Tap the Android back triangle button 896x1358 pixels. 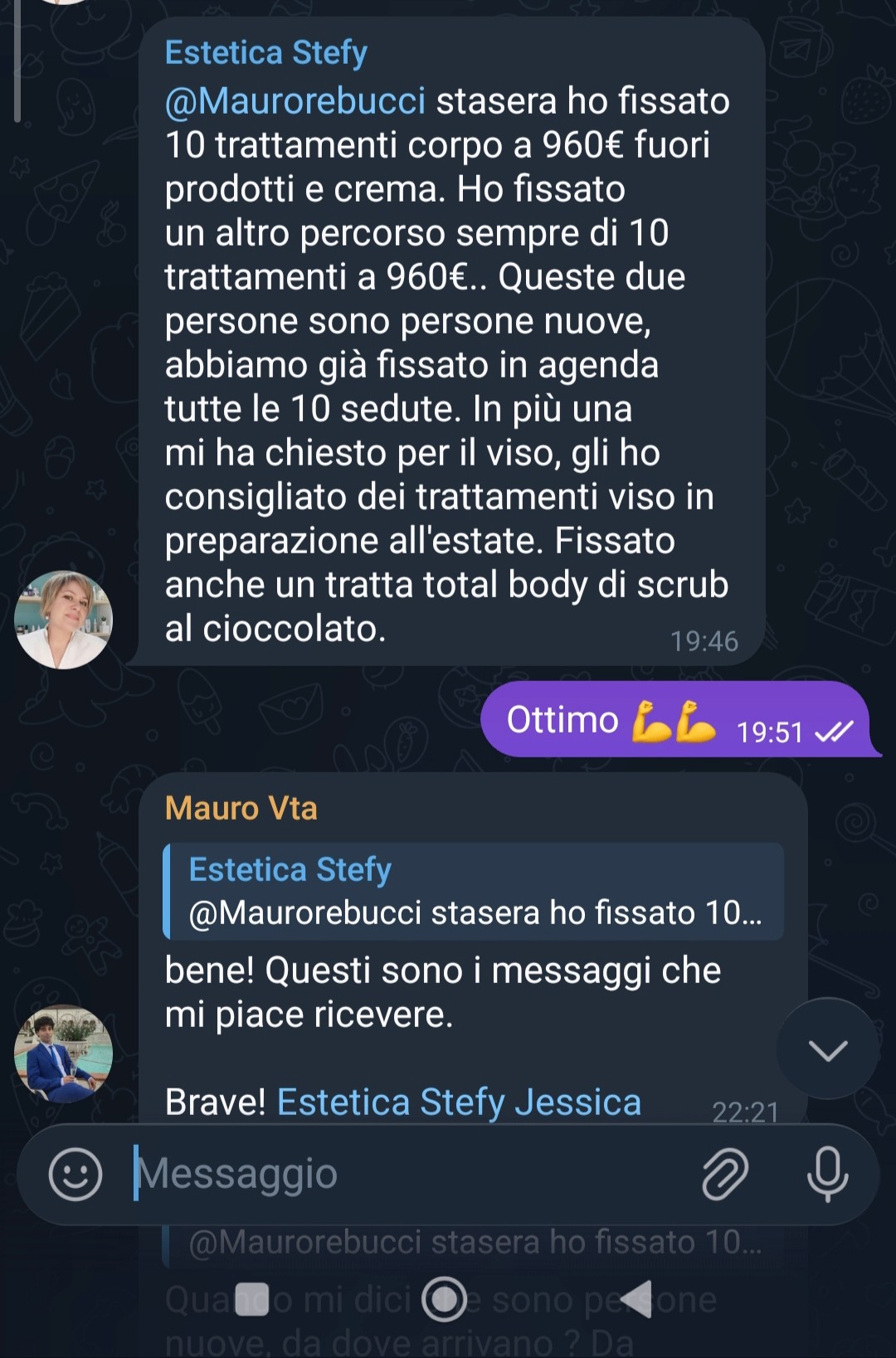[636, 1299]
